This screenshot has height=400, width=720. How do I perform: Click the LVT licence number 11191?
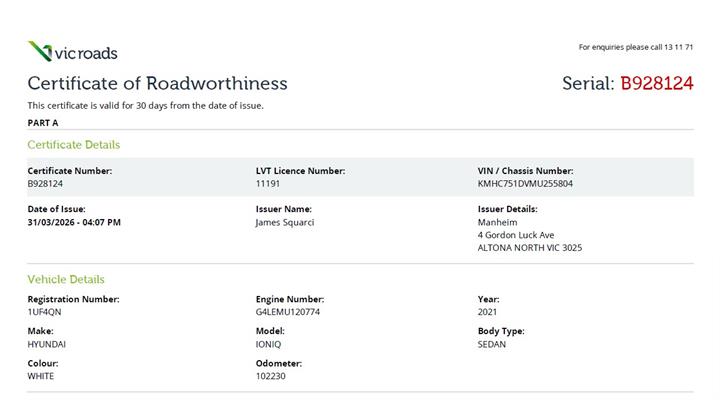(267, 184)
